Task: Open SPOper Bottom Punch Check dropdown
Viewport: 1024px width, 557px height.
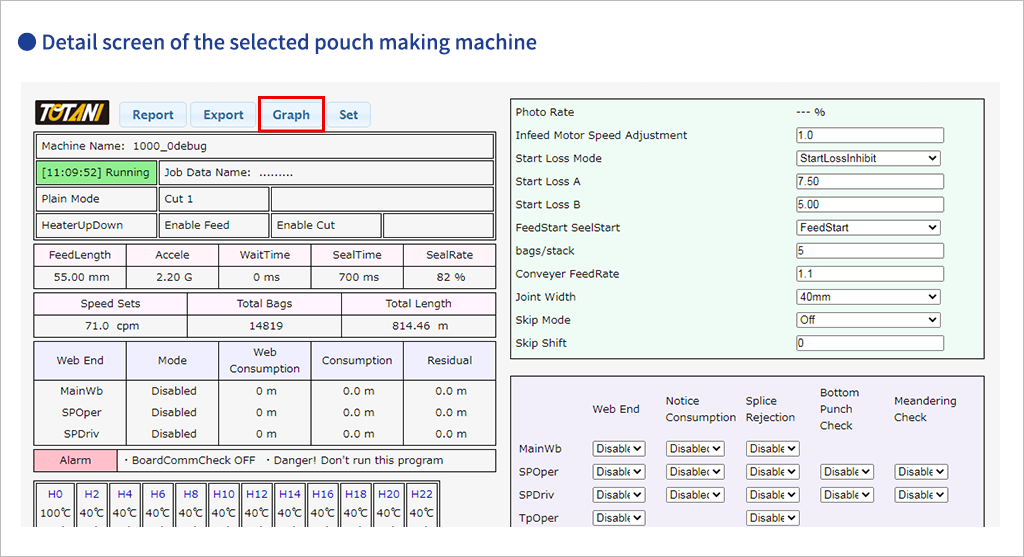Action: (x=847, y=472)
